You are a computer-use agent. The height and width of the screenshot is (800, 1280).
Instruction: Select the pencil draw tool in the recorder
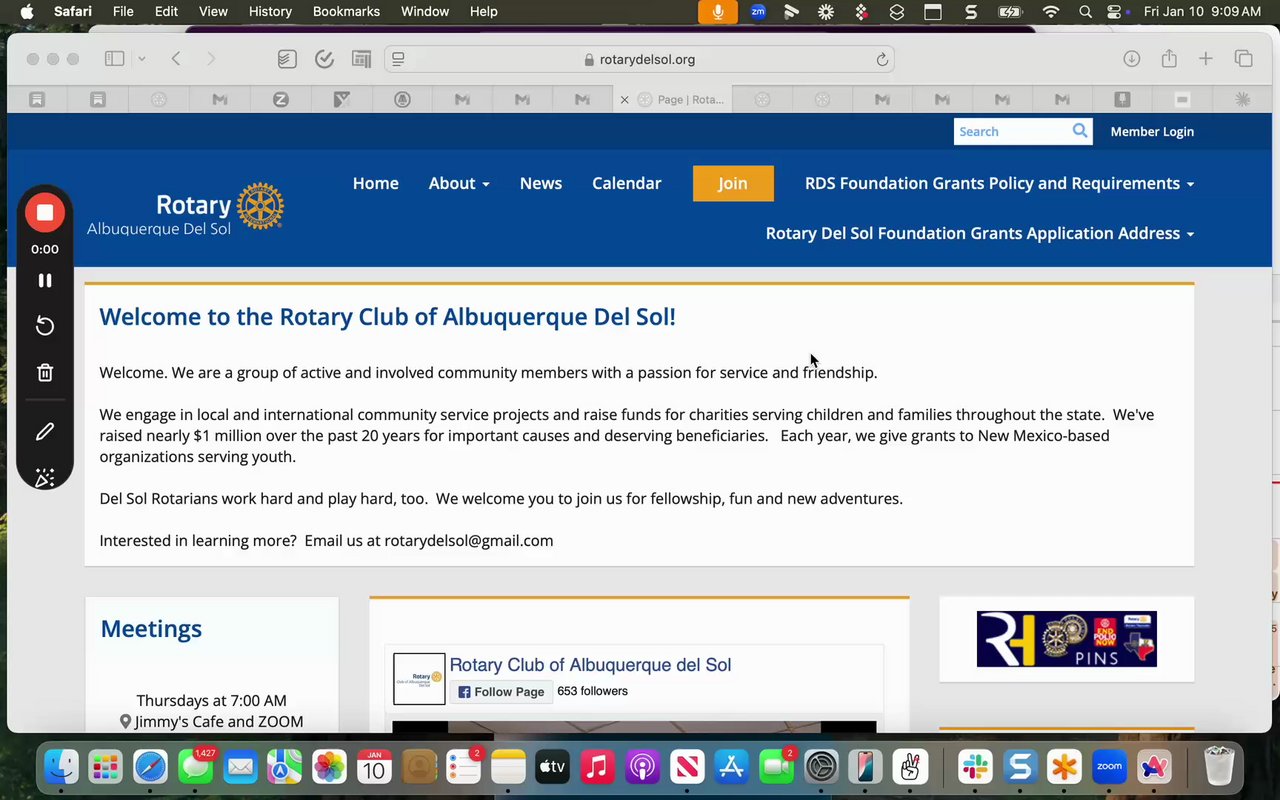[45, 432]
